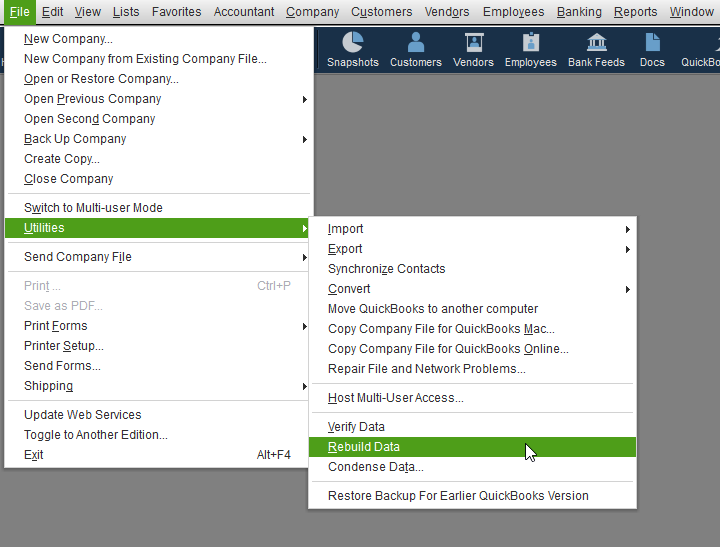The height and width of the screenshot is (547, 720).
Task: Choose Copy Company File for QuickBooks Mac...
Action: (x=472, y=329)
